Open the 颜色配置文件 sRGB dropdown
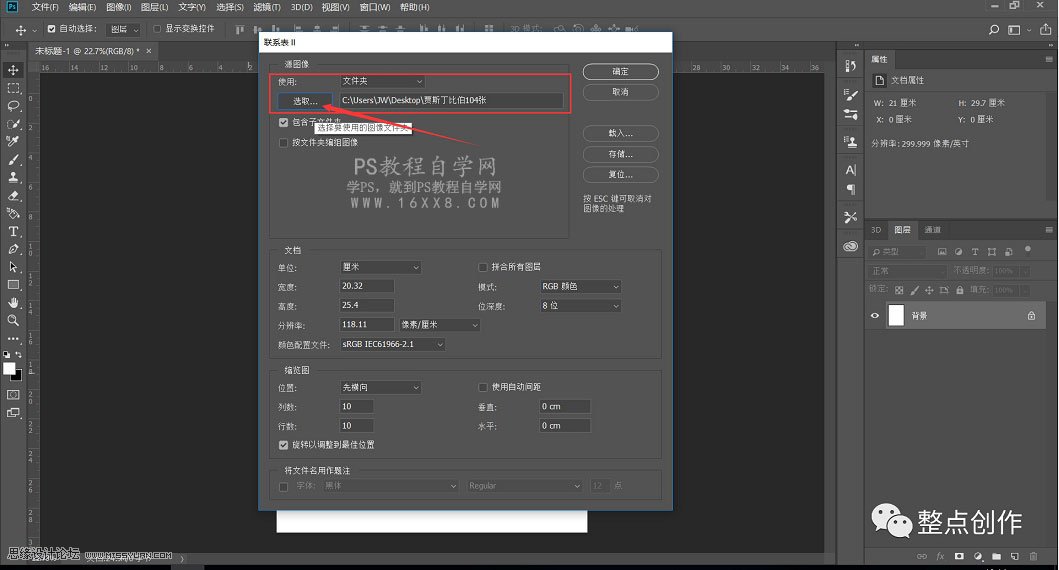Screen dimensions: 1059x570 point(392,344)
